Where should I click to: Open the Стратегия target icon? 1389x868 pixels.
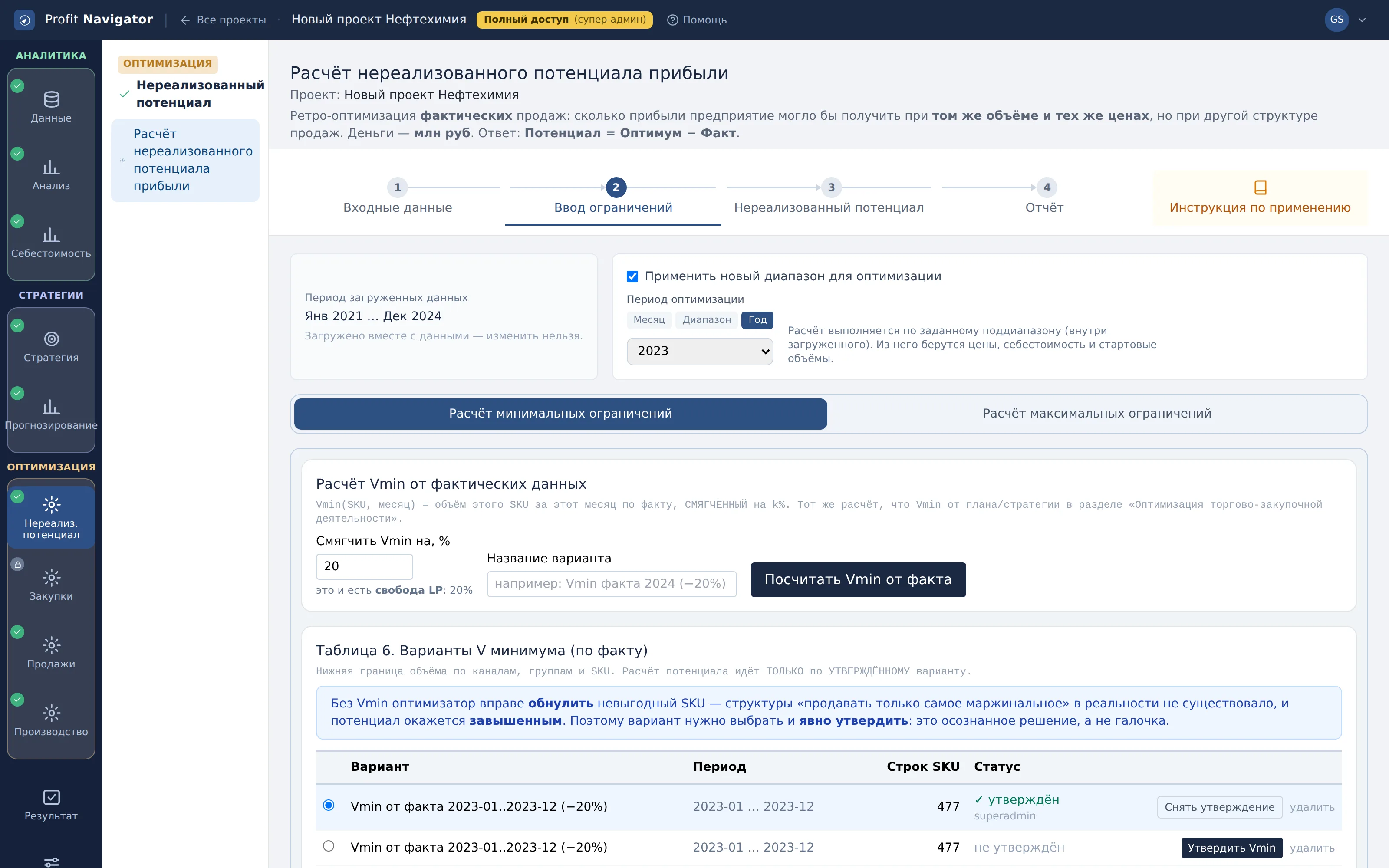[x=51, y=339]
